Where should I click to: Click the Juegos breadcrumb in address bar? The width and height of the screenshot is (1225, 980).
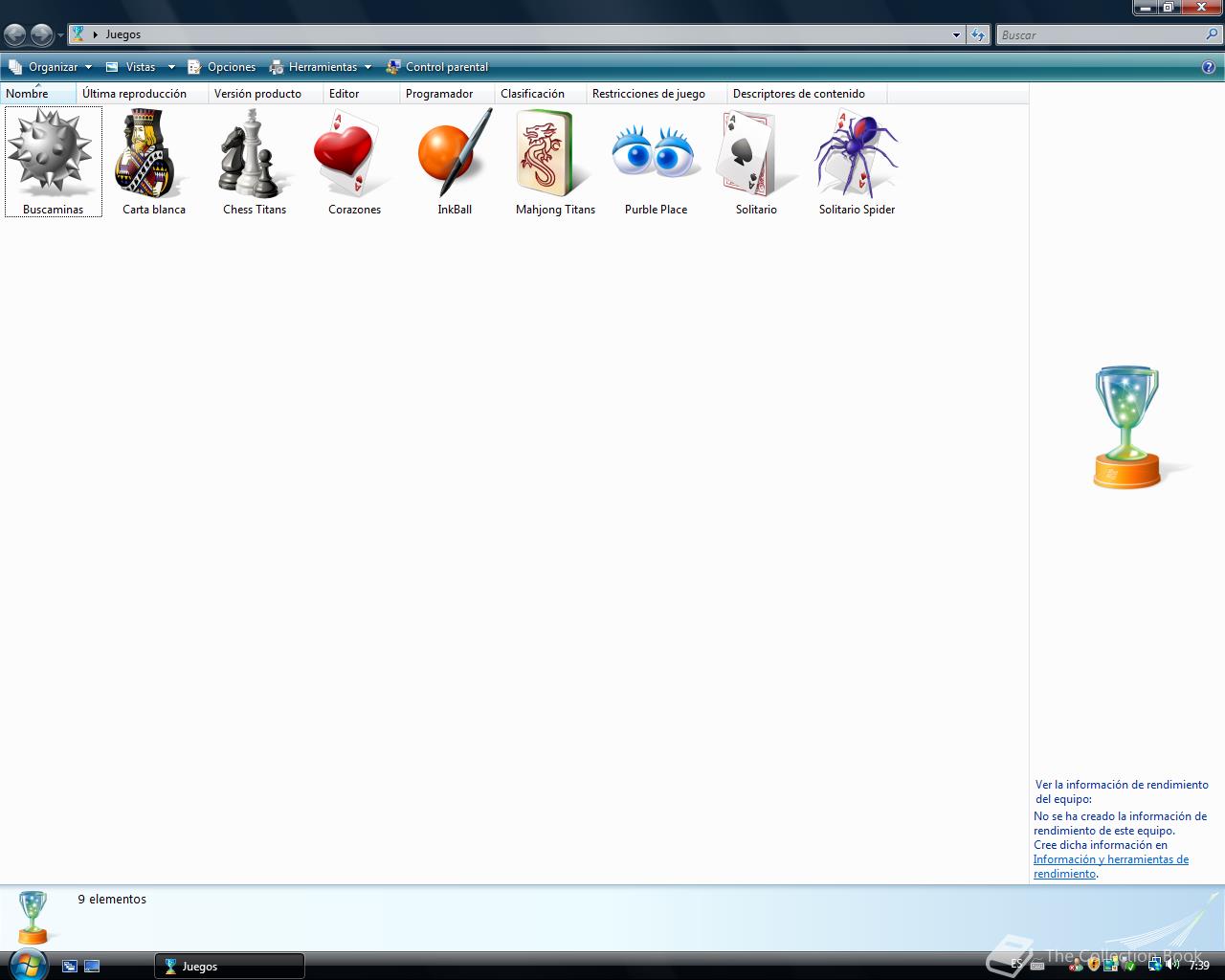123,34
